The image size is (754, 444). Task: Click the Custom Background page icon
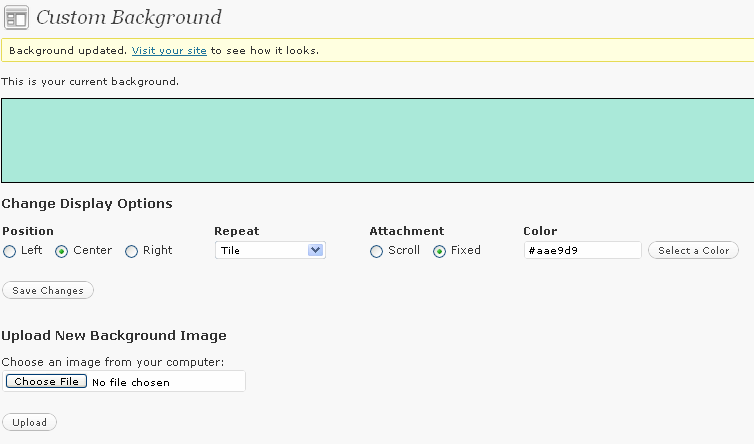click(16, 17)
